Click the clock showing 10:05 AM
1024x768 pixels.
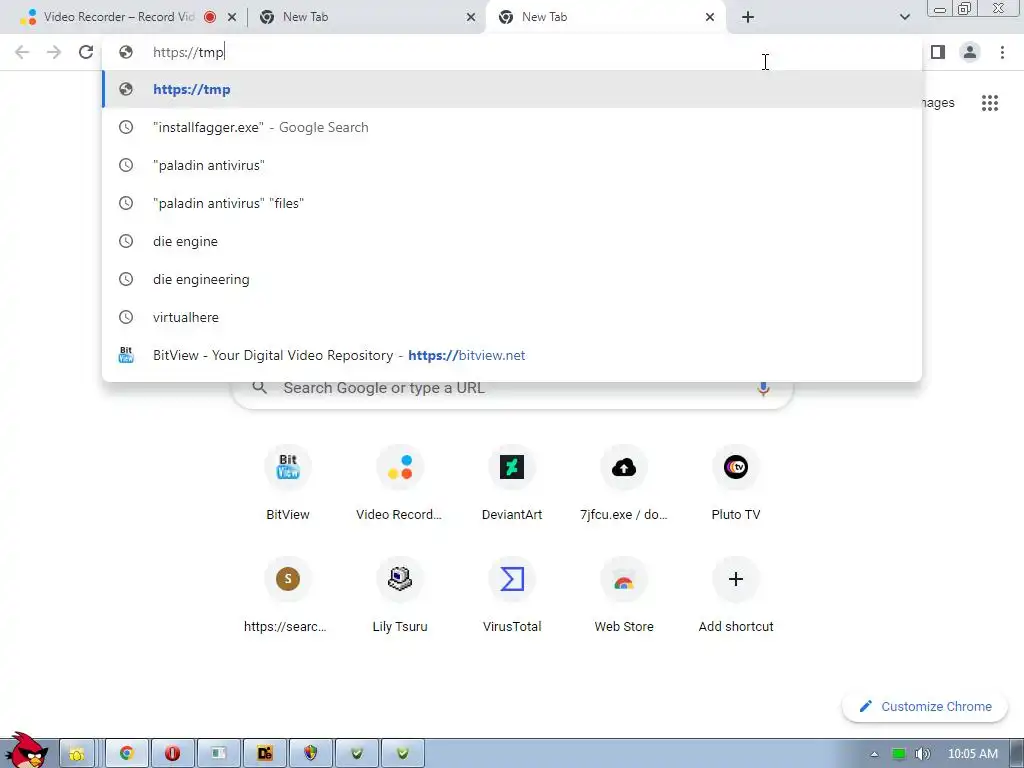click(972, 754)
